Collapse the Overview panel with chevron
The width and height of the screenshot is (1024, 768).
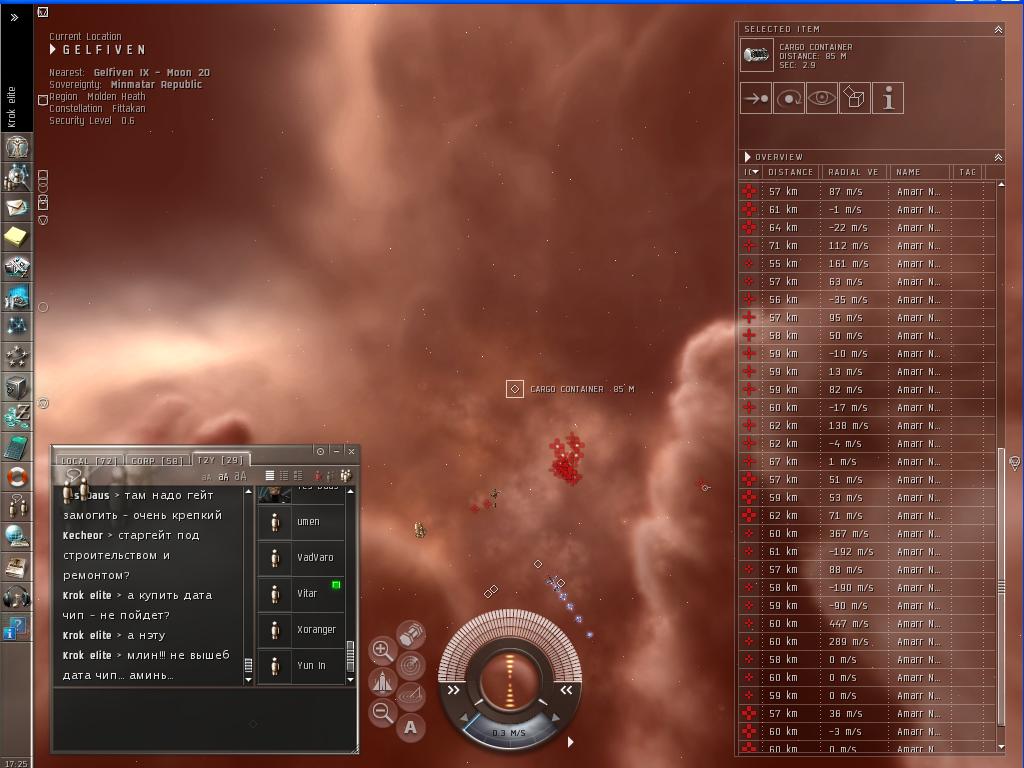(x=997, y=157)
